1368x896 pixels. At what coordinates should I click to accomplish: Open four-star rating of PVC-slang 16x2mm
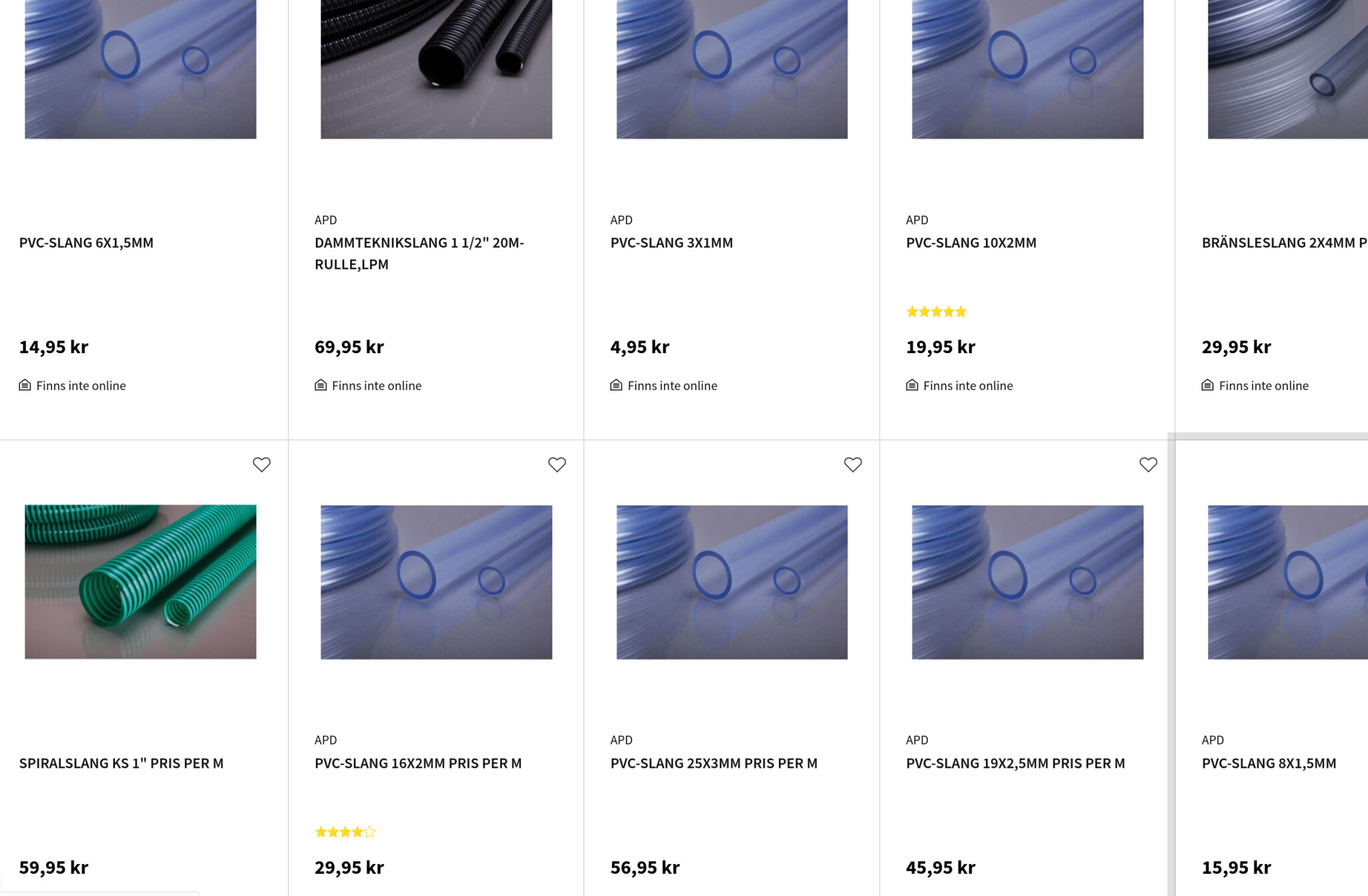[x=345, y=832]
